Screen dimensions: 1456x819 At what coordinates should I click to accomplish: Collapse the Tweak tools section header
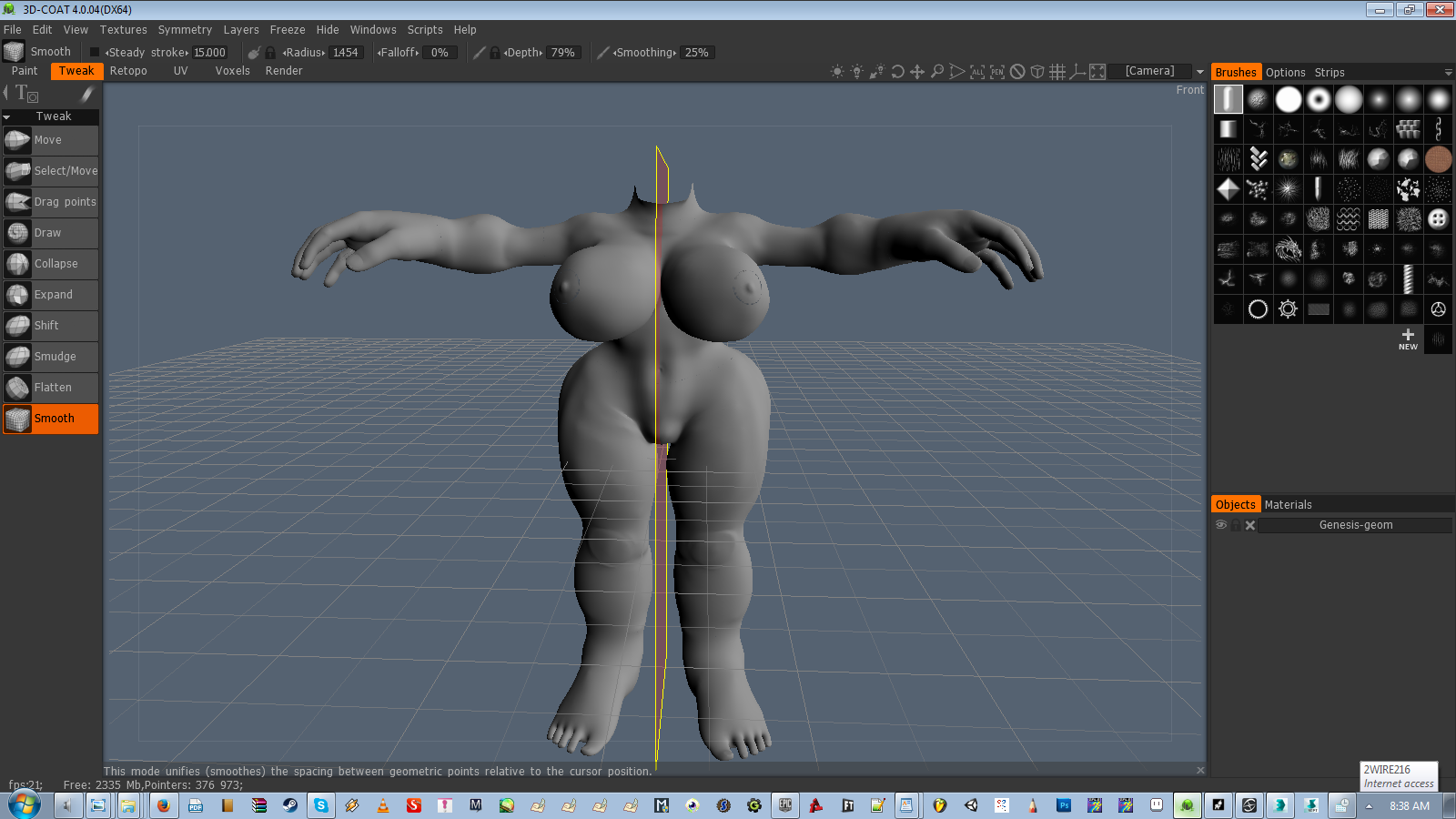coord(7,116)
